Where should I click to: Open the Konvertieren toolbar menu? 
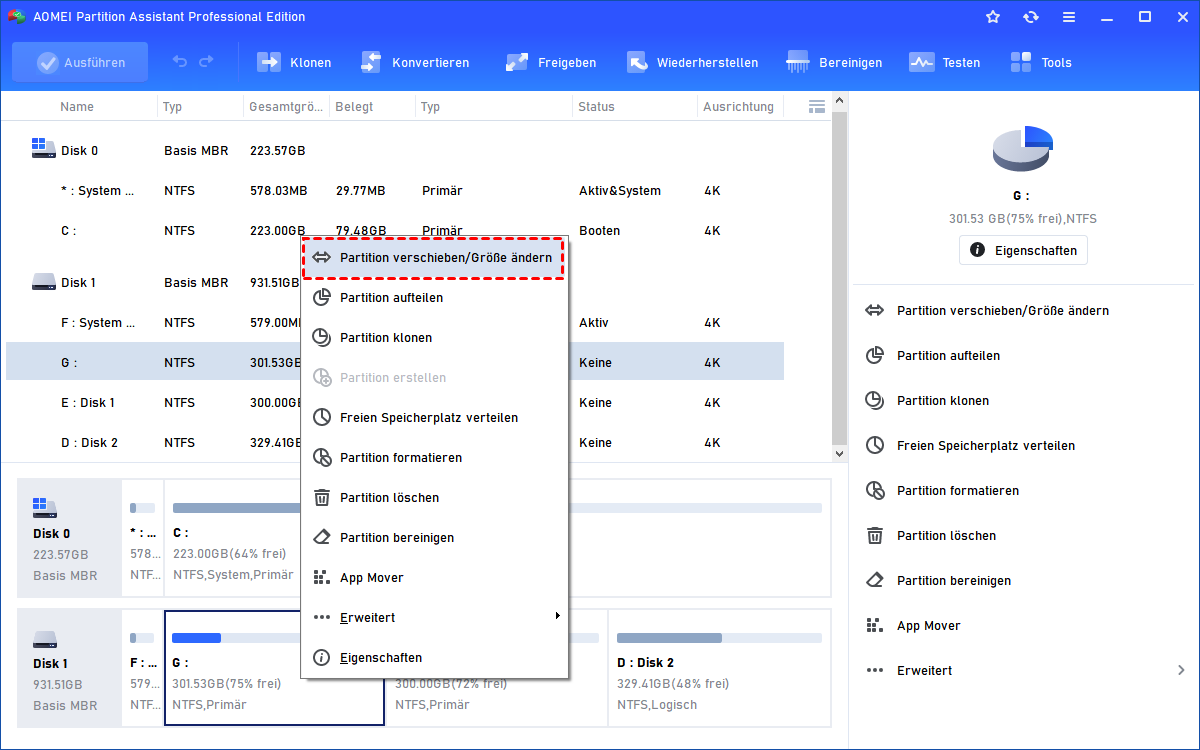point(414,62)
